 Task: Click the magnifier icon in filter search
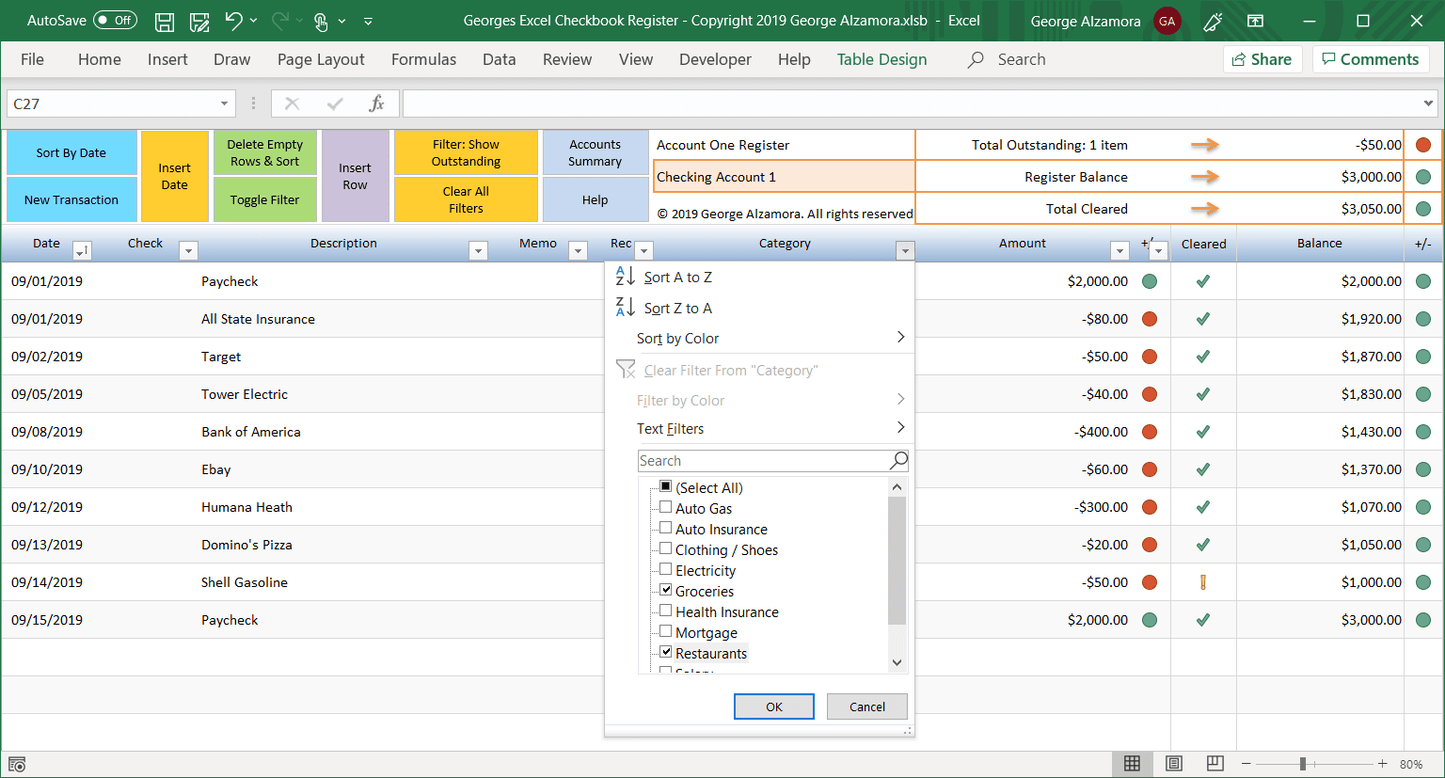pyautogui.click(x=898, y=461)
